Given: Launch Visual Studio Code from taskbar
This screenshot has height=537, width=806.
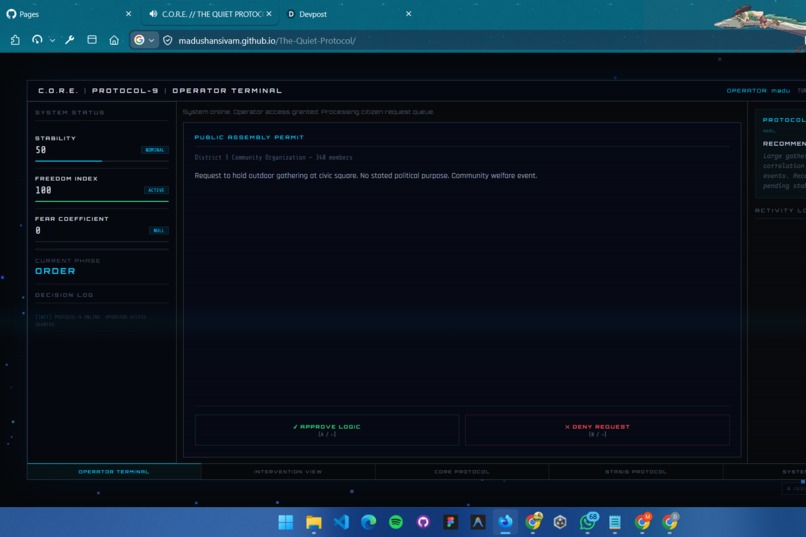Looking at the screenshot, I should tap(341, 522).
